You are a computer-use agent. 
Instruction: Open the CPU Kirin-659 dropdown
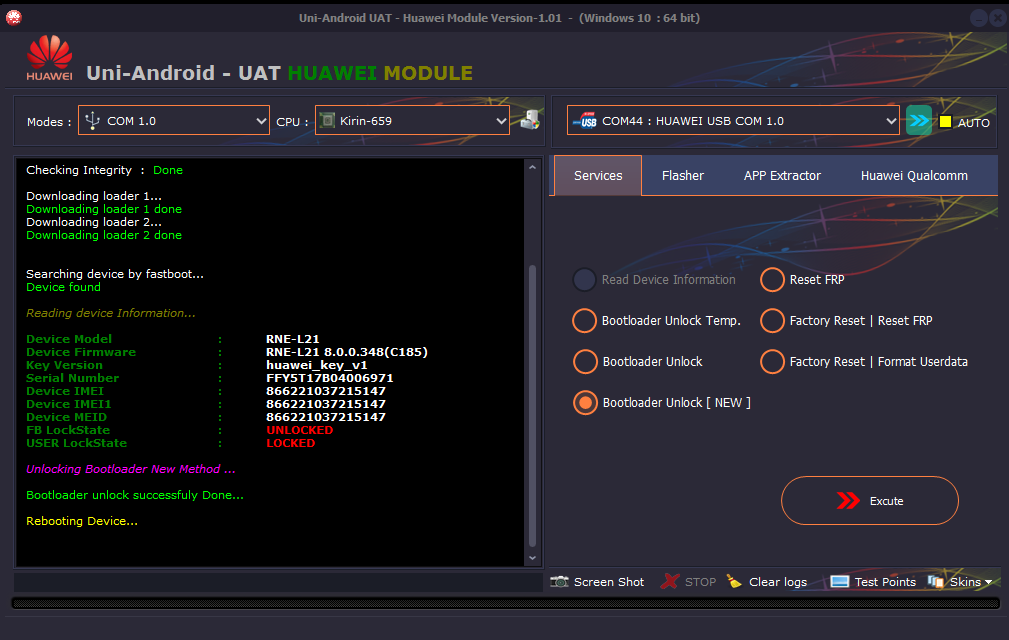(x=412, y=120)
